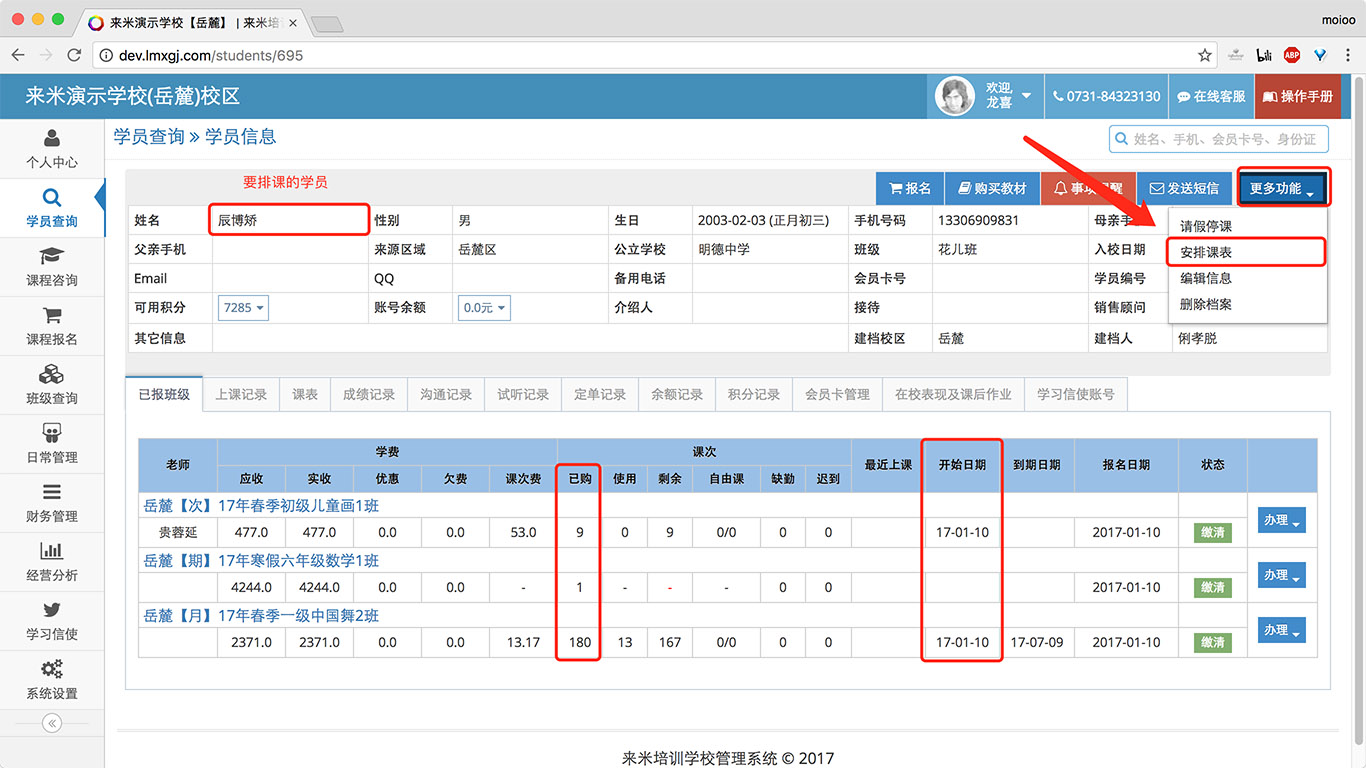
Task: Switch to the 会员卡管理 tab
Action: point(837,395)
